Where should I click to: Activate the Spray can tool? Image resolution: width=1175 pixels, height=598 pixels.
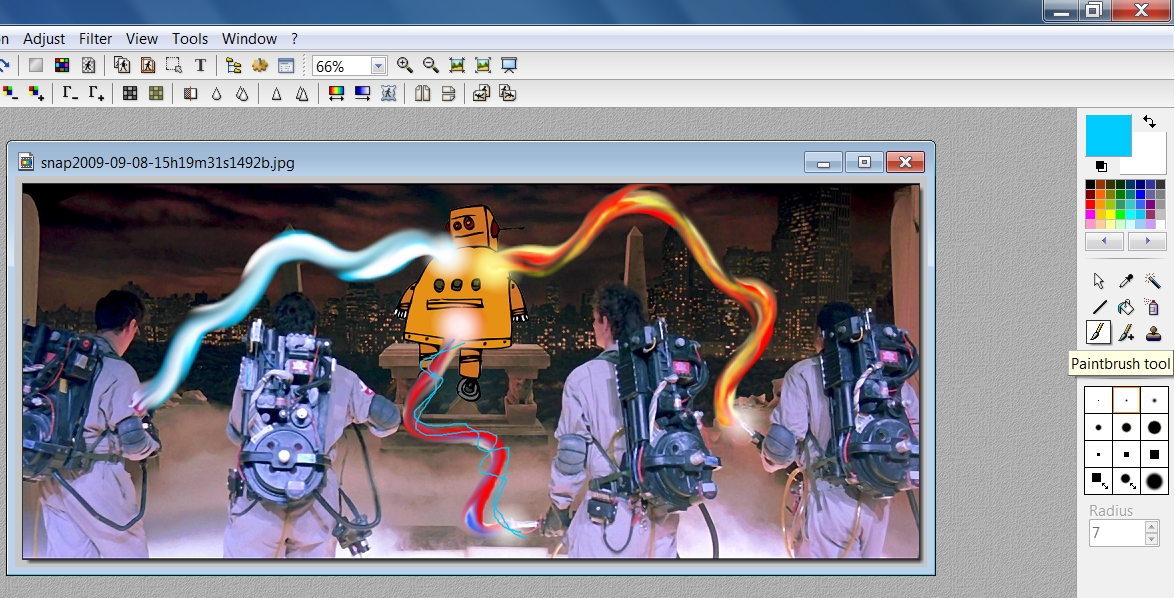coord(1153,306)
